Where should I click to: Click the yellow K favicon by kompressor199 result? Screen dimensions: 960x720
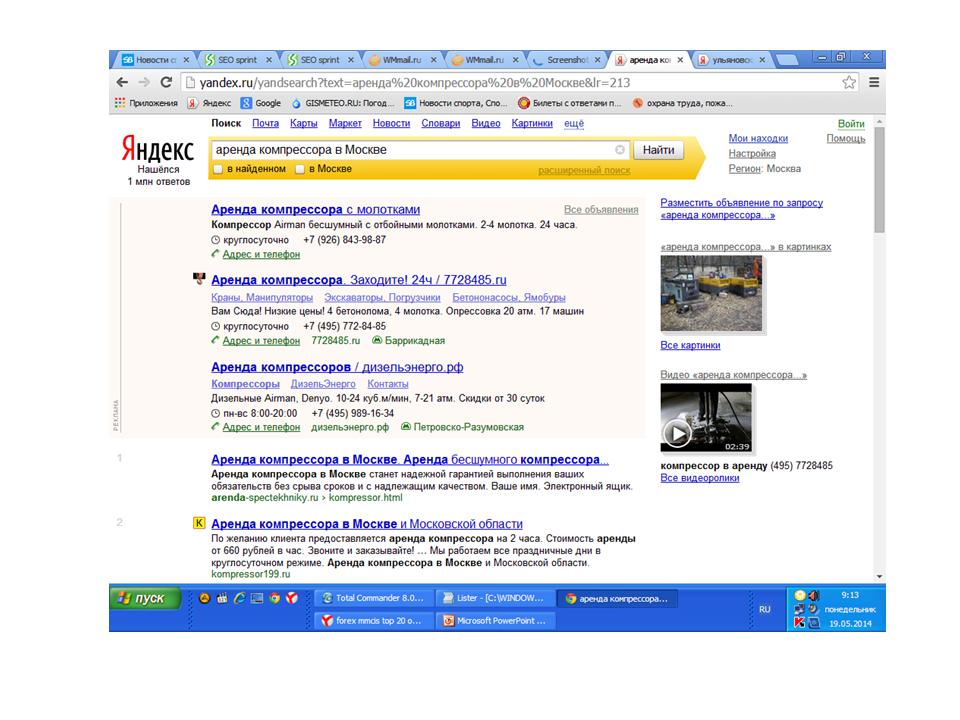(199, 523)
